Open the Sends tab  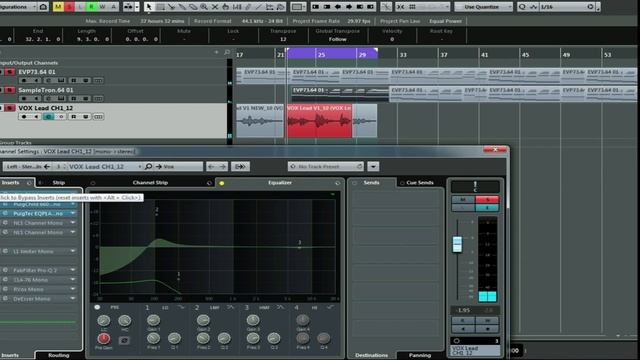tap(371, 182)
